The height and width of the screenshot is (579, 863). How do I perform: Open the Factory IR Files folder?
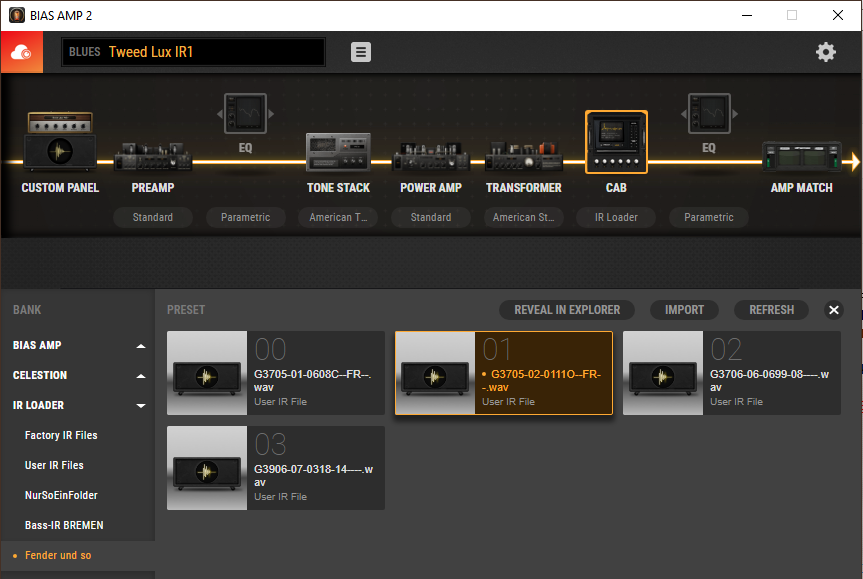point(61,435)
